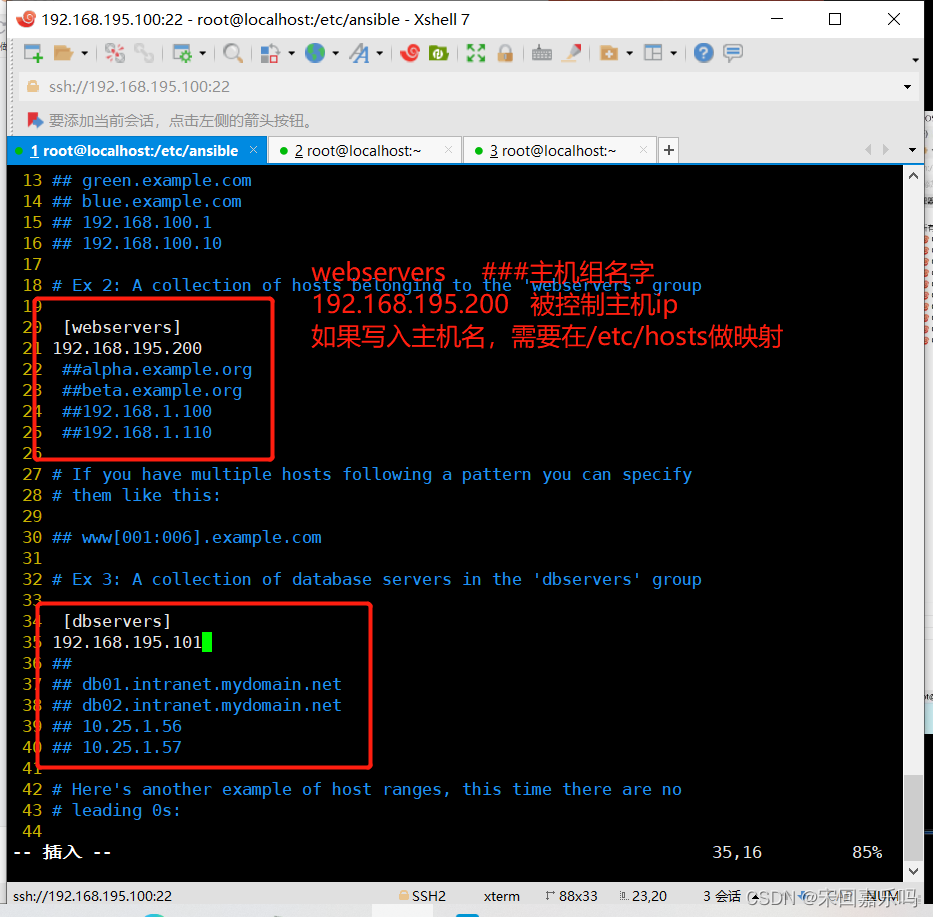The height and width of the screenshot is (917, 933).
Task: Open the tab list dropdown arrow
Action: pyautogui.click(x=912, y=150)
